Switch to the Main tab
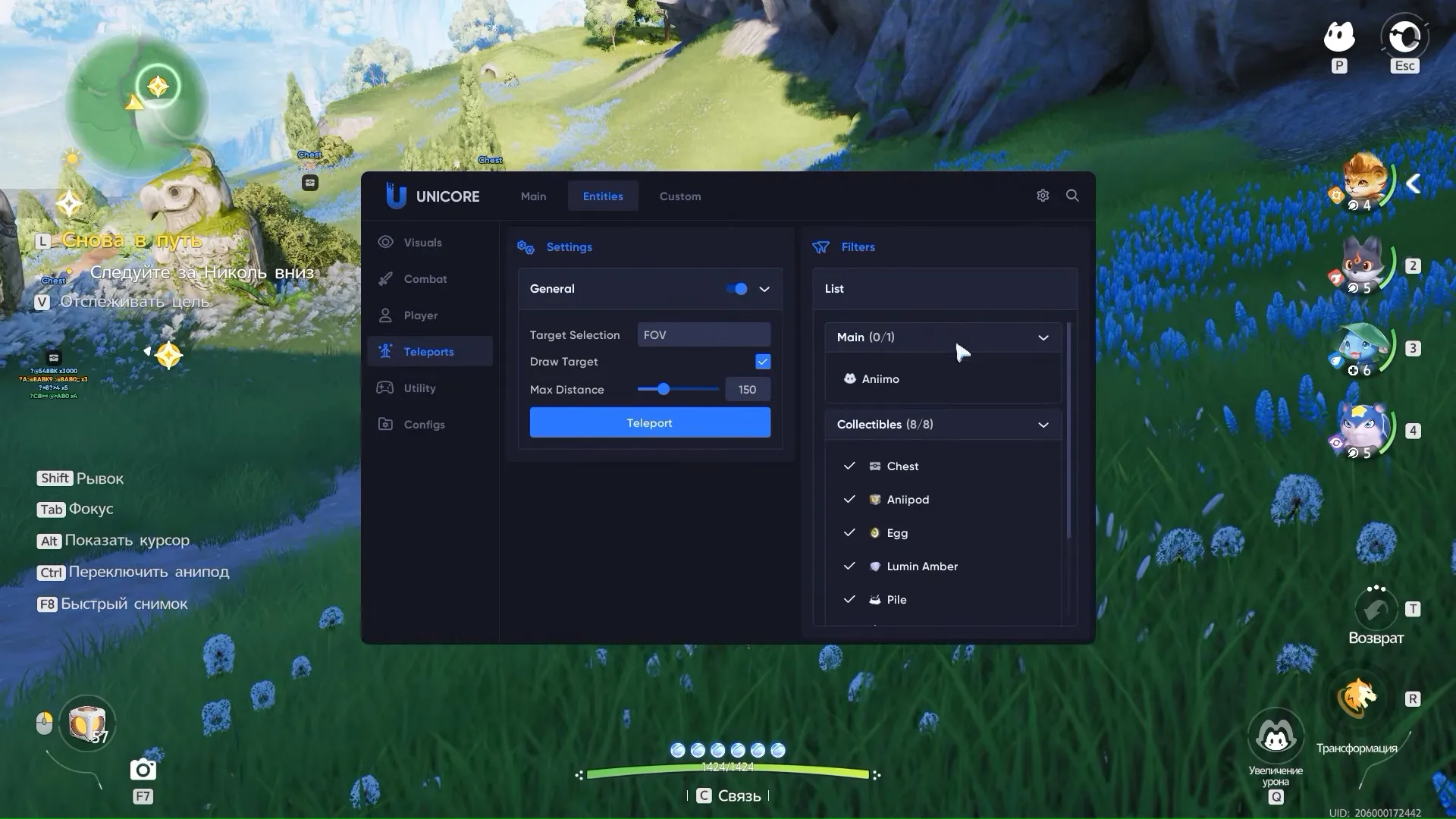 tap(533, 196)
